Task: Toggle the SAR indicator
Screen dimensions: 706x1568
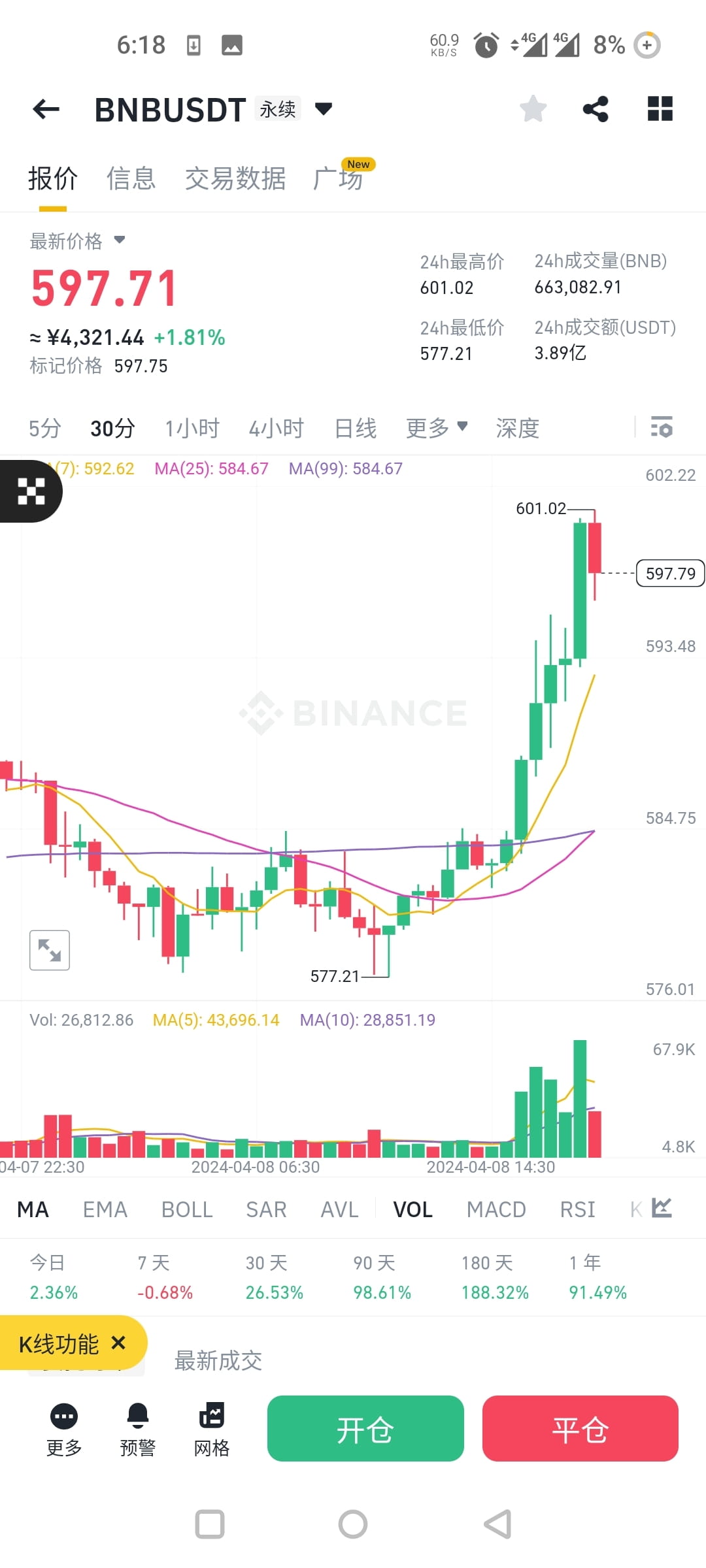Action: [266, 1209]
